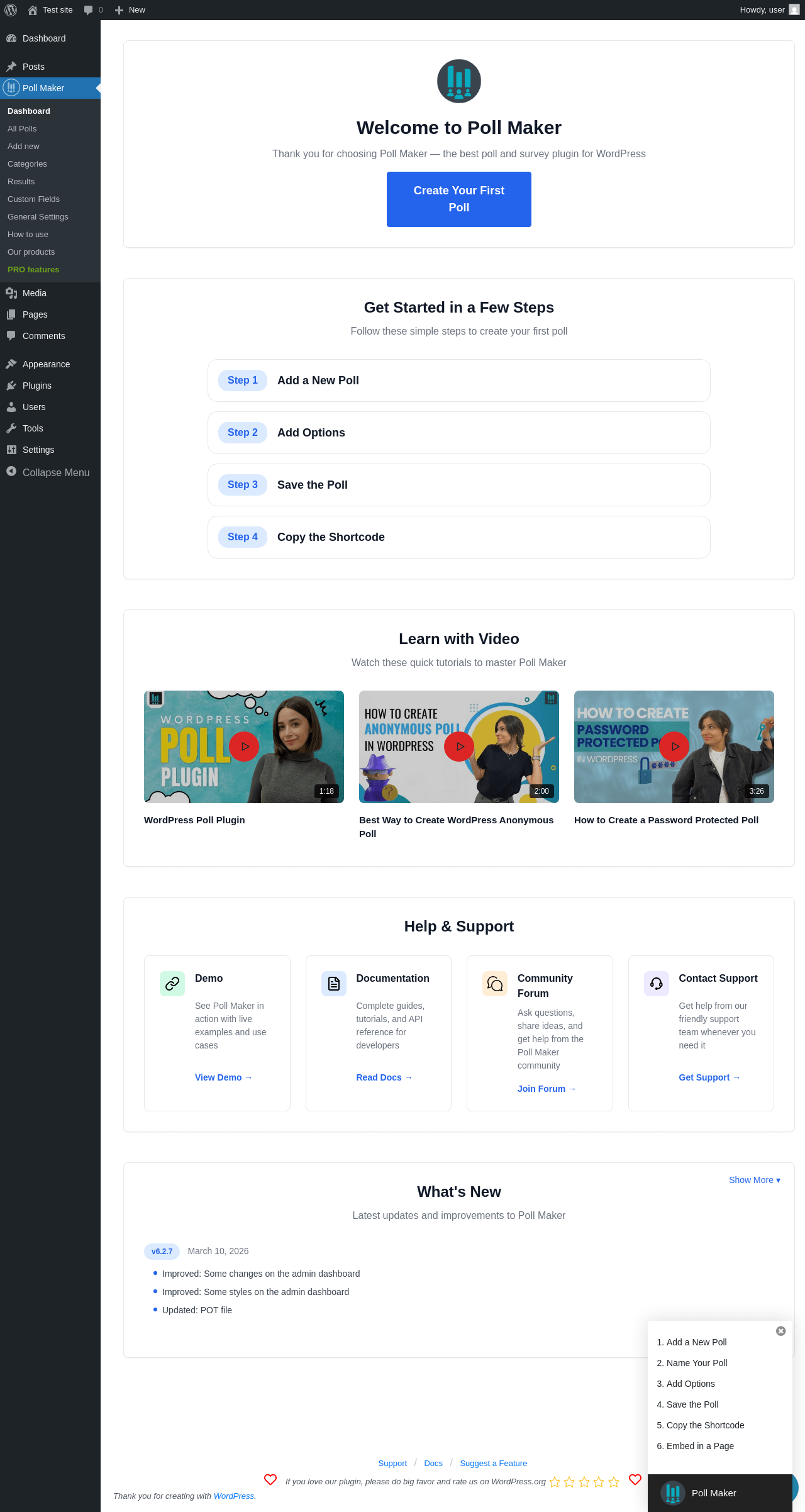Click the Poll Maker logo in floating widget
This screenshot has width=805, height=1512.
tap(673, 1493)
